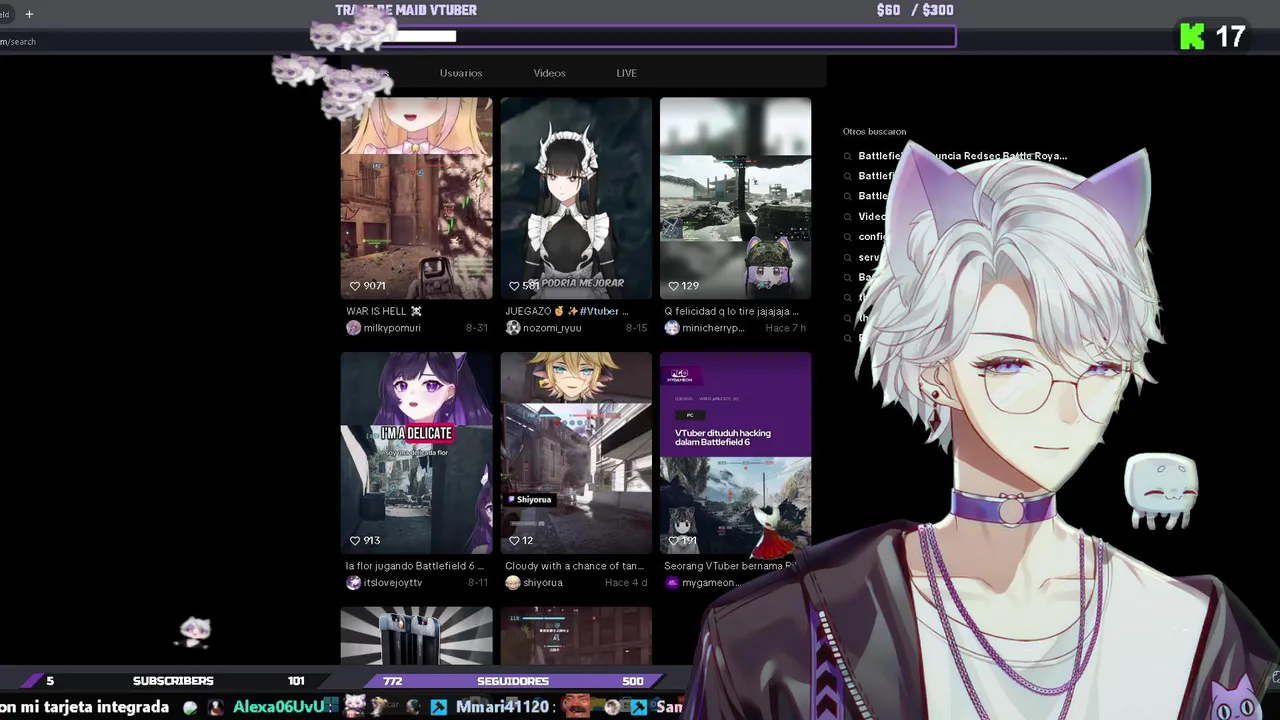Click the heart icon showing 12 likes
The height and width of the screenshot is (720, 1280).
(x=514, y=540)
